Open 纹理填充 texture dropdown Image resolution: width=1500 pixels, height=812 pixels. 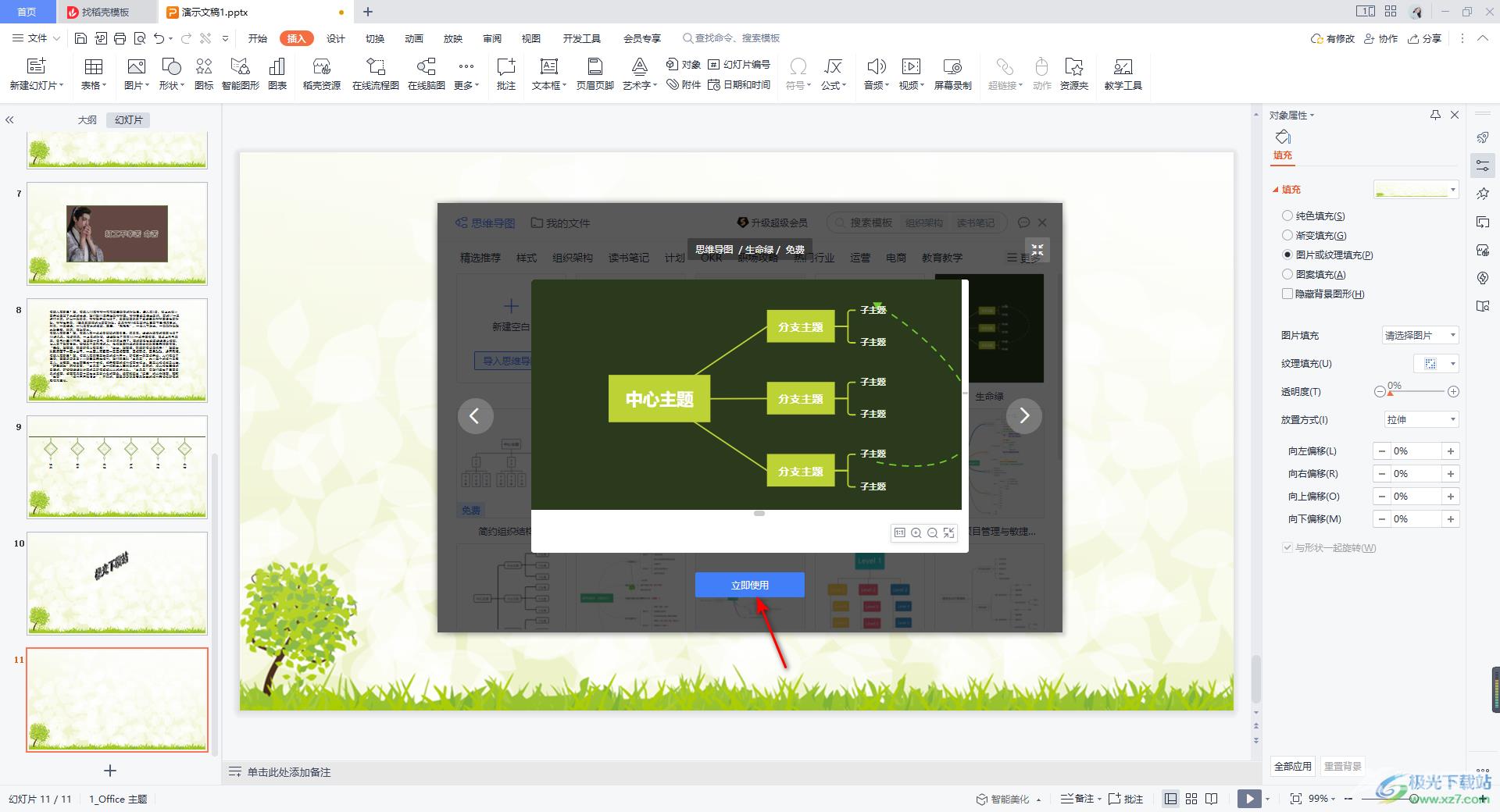click(1437, 363)
